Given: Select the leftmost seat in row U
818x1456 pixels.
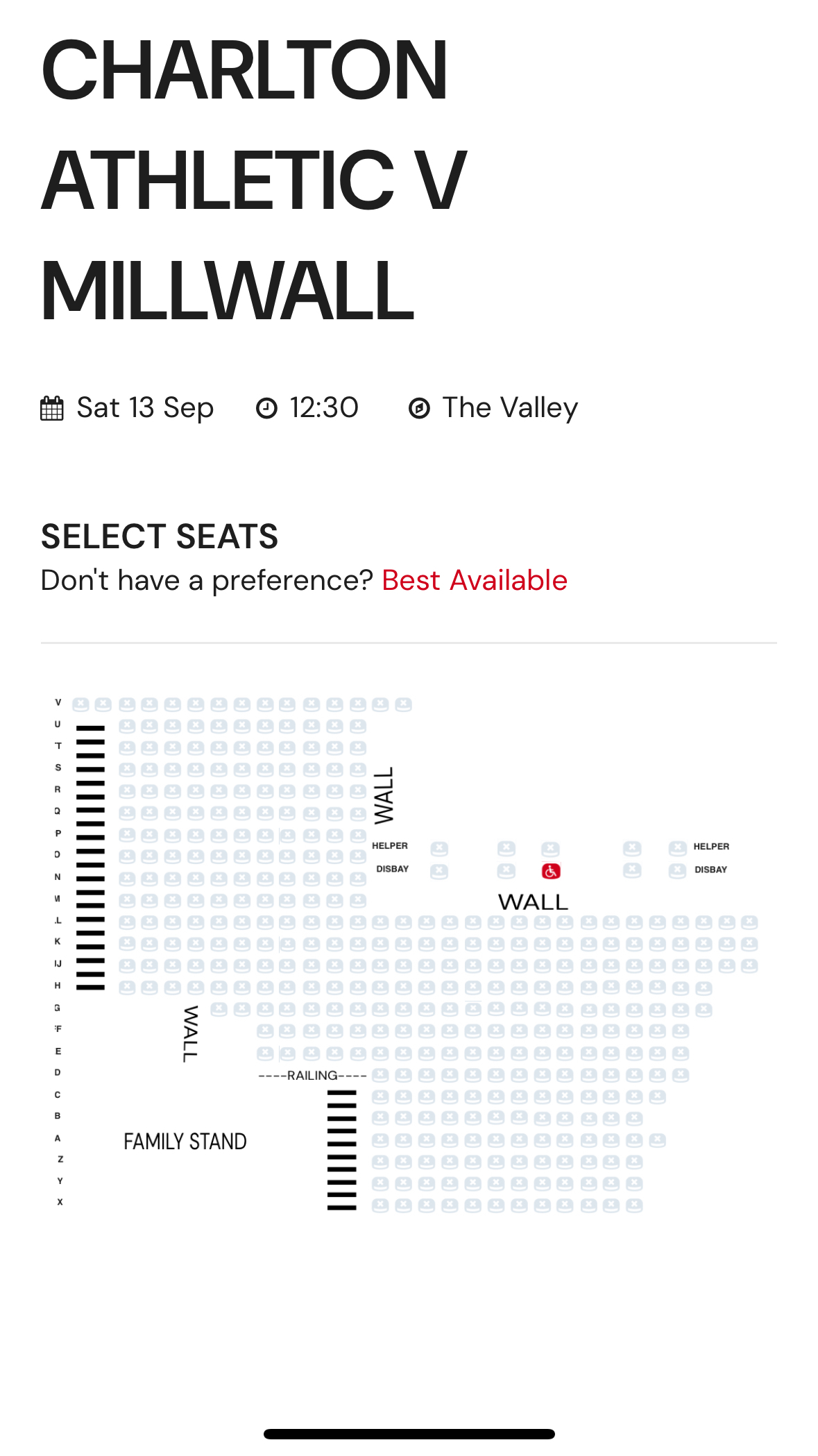Looking at the screenshot, I should [x=127, y=727].
